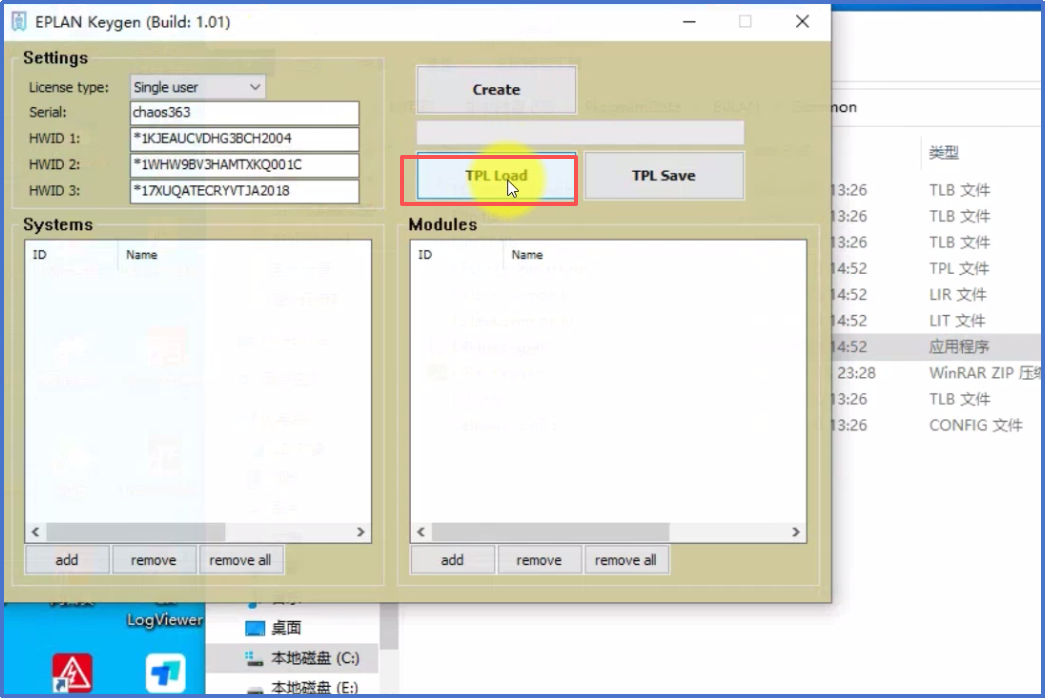The image size is (1046, 700).
Task: Open the License type dropdown
Action: pos(197,87)
